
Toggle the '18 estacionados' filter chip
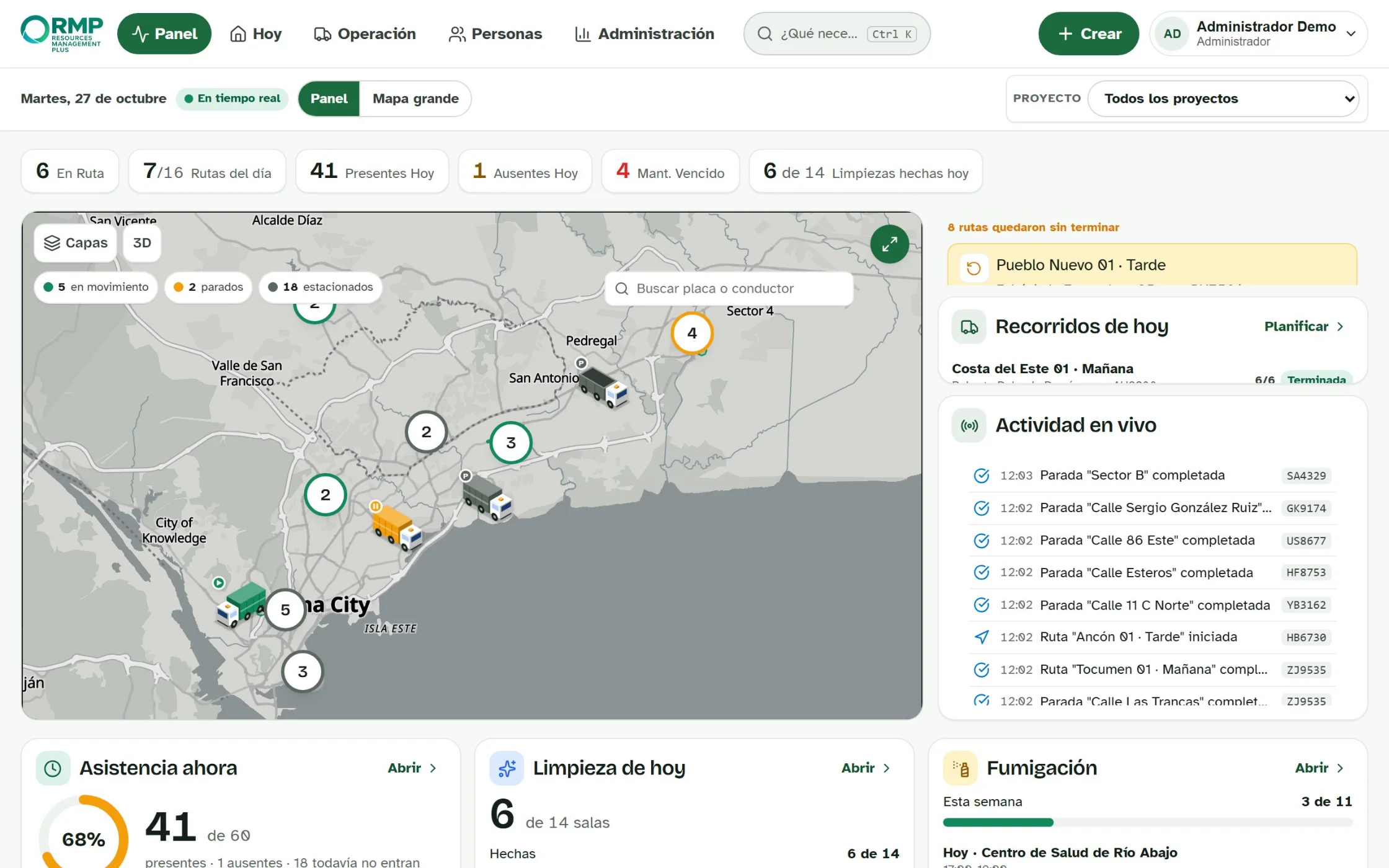coord(320,287)
